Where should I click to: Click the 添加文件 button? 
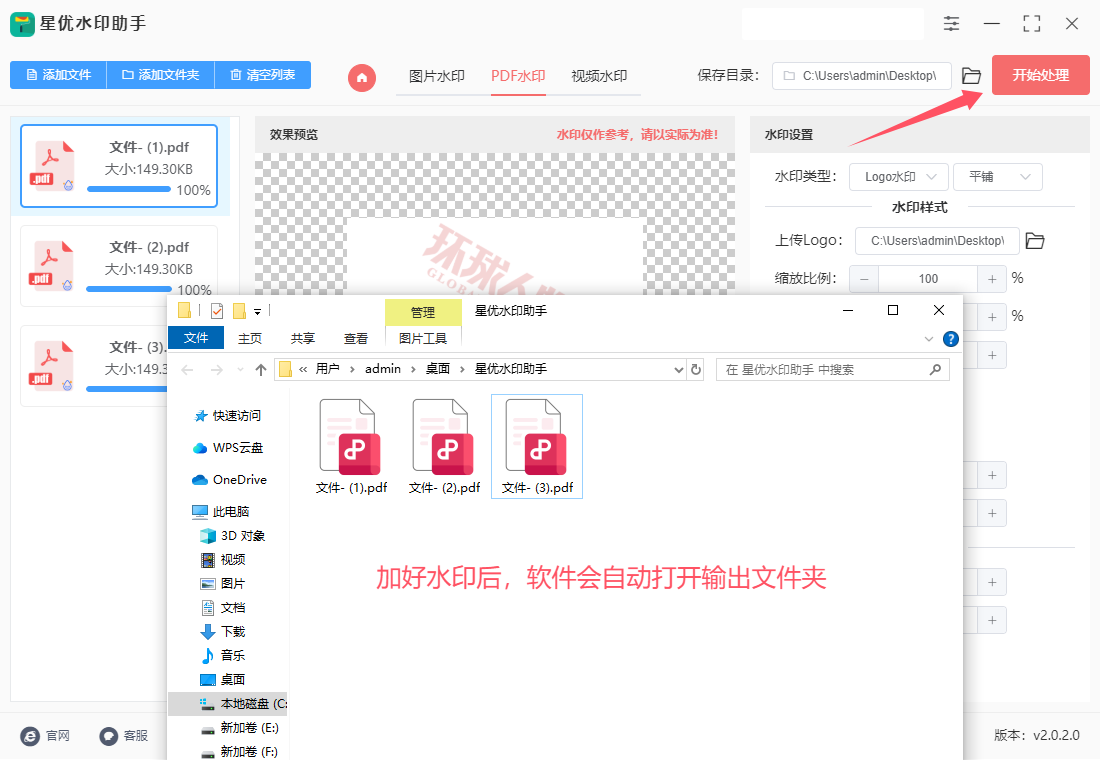[58, 74]
